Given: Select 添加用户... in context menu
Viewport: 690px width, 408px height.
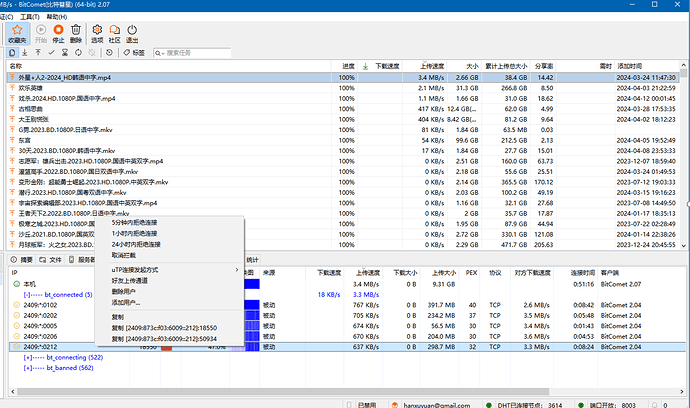Looking at the screenshot, I should click(125, 302).
